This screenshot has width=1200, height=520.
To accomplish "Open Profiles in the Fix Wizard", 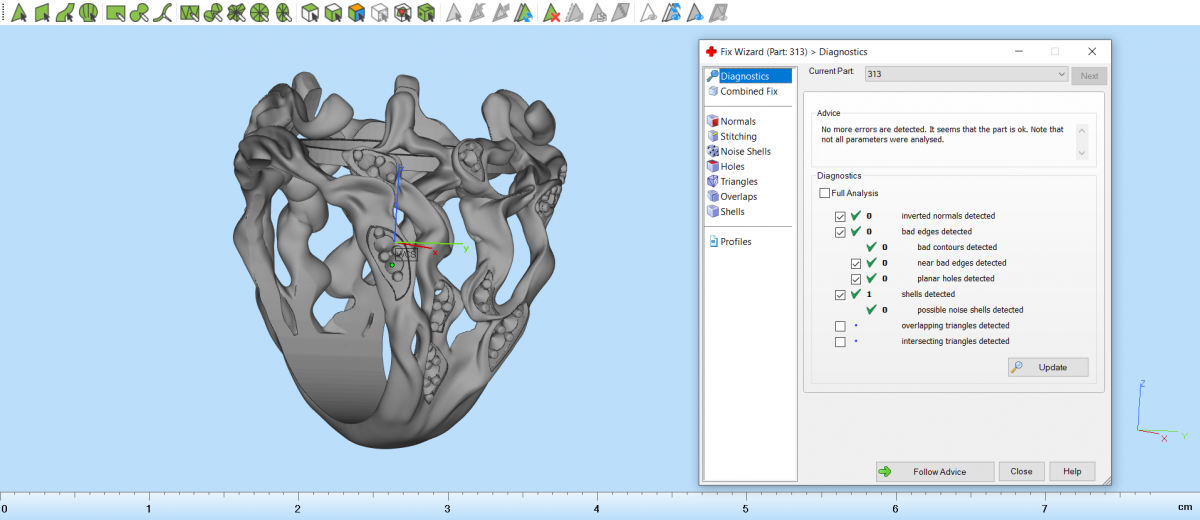I will [735, 241].
